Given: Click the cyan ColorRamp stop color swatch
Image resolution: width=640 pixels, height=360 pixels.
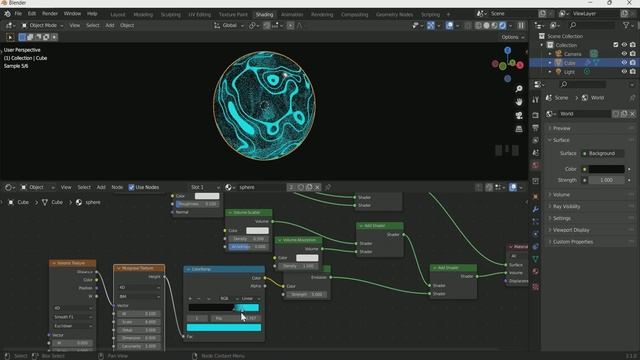Looking at the screenshot, I should click(224, 327).
